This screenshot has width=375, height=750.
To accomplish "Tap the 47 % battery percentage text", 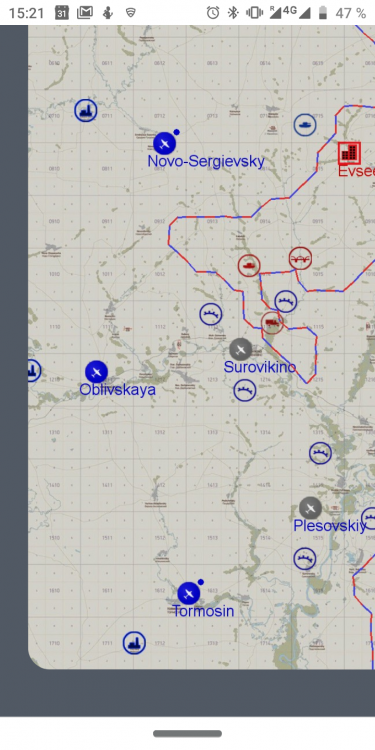I will (x=351, y=13).
